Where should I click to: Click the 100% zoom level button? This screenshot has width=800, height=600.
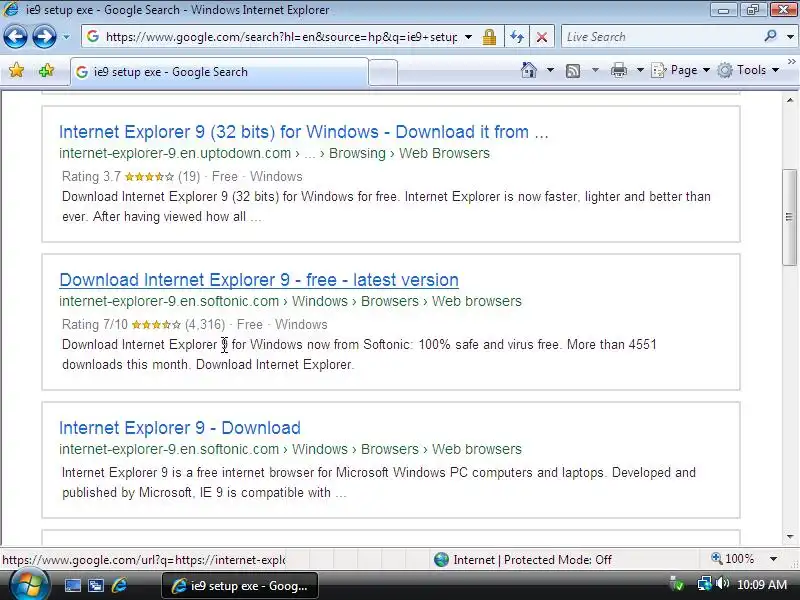[x=732, y=559]
